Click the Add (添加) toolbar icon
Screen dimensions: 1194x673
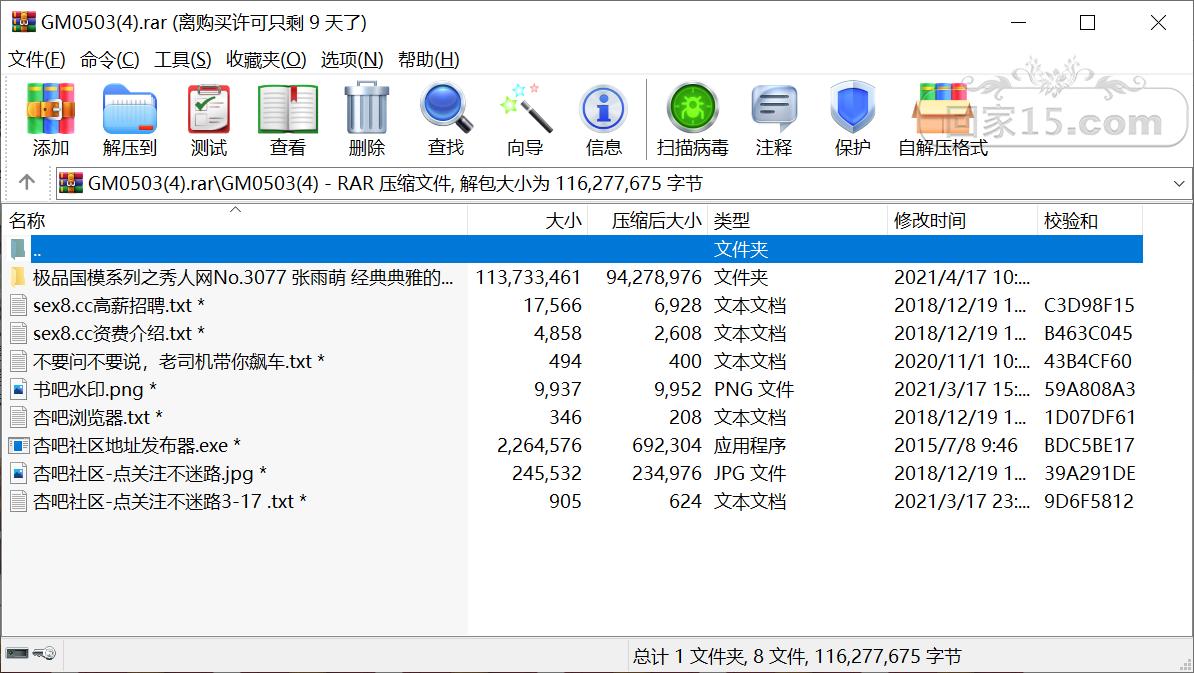pos(50,109)
